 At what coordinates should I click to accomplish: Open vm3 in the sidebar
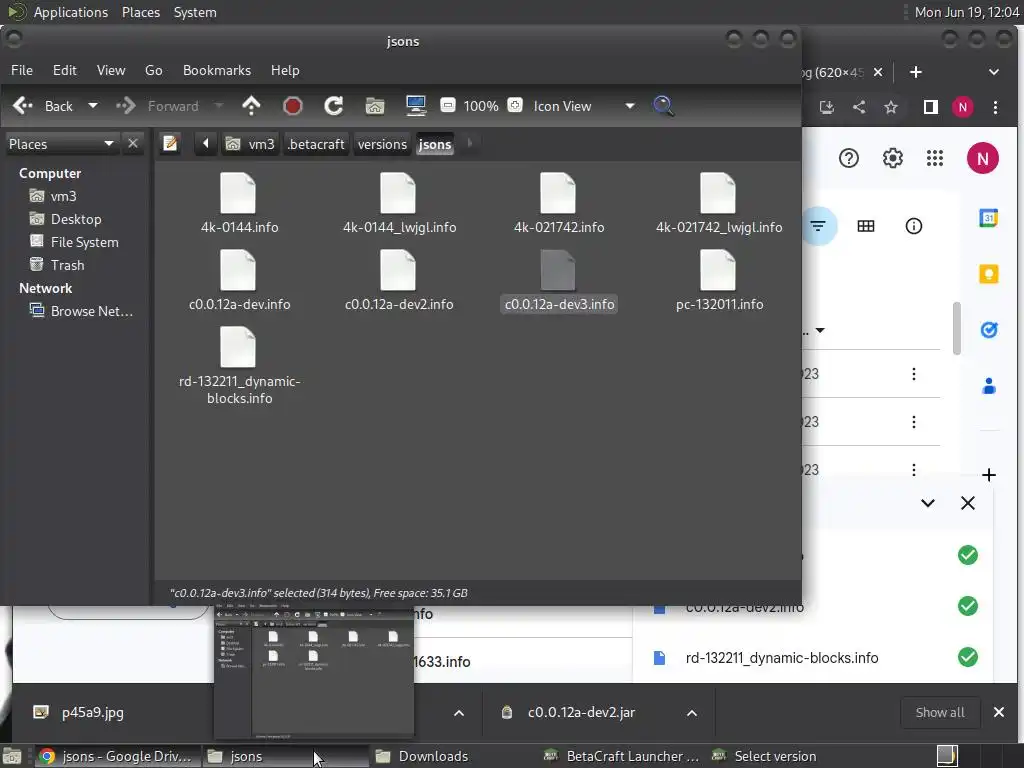coord(63,196)
